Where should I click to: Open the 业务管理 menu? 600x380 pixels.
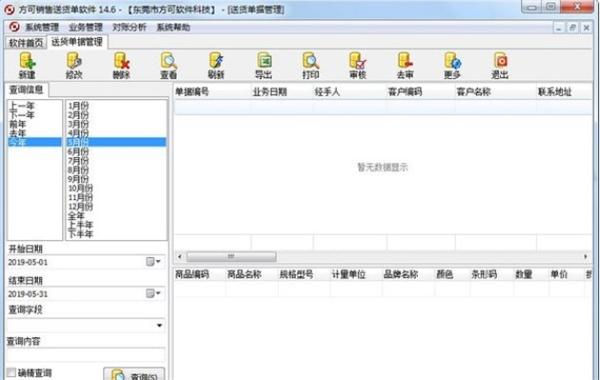(x=86, y=27)
